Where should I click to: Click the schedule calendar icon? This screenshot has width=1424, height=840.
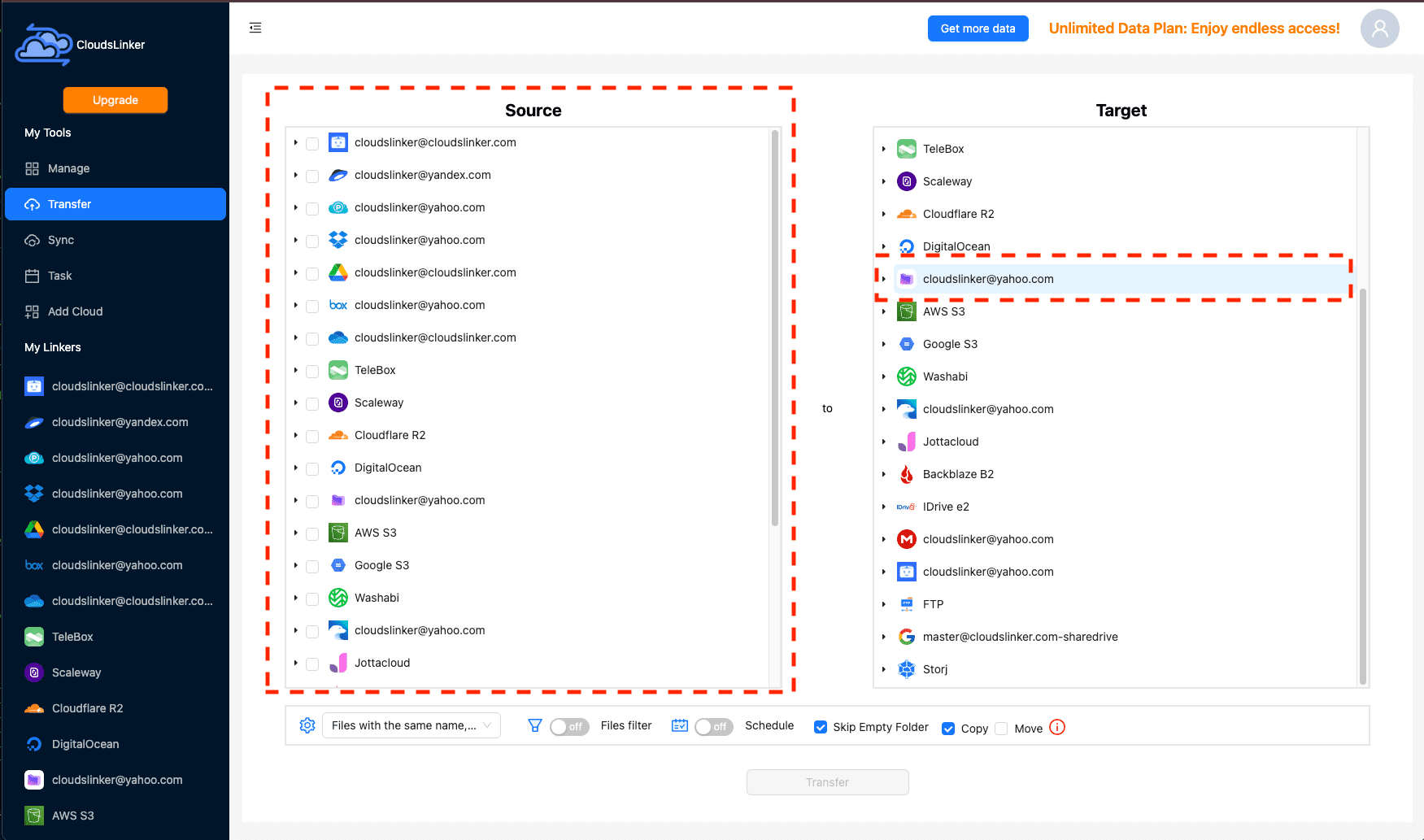(x=680, y=725)
